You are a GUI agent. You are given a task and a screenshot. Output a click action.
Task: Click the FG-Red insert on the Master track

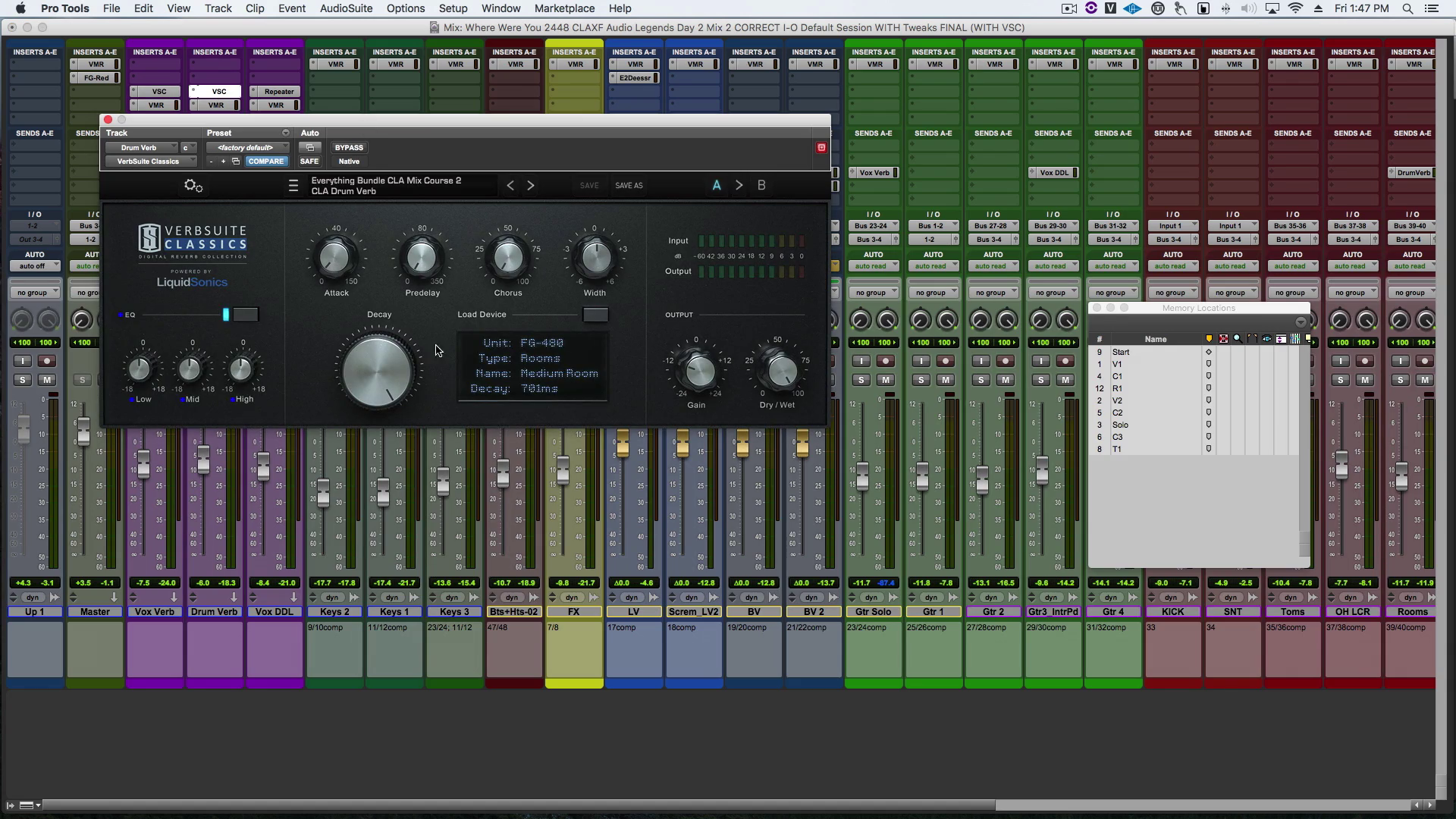tap(96, 78)
